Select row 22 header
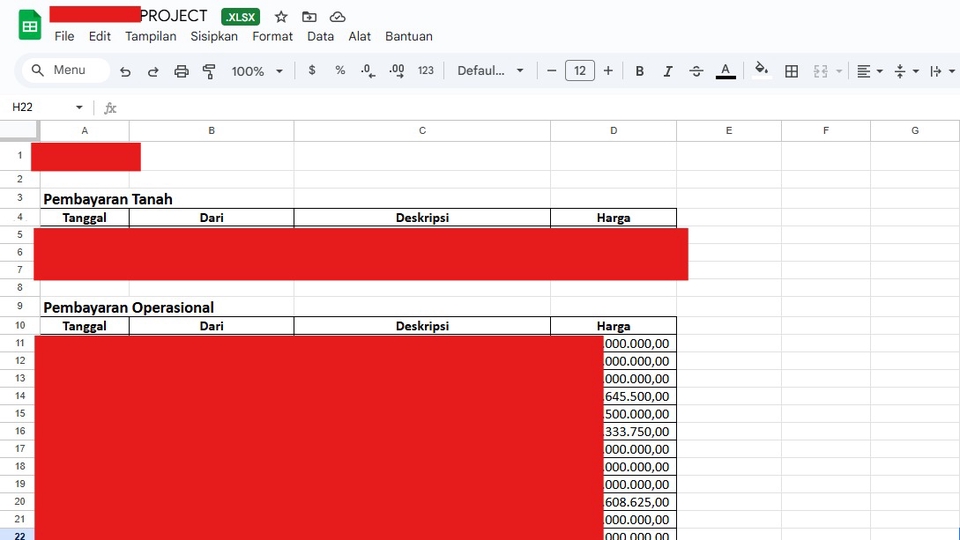The height and width of the screenshot is (540, 960). click(x=20, y=536)
